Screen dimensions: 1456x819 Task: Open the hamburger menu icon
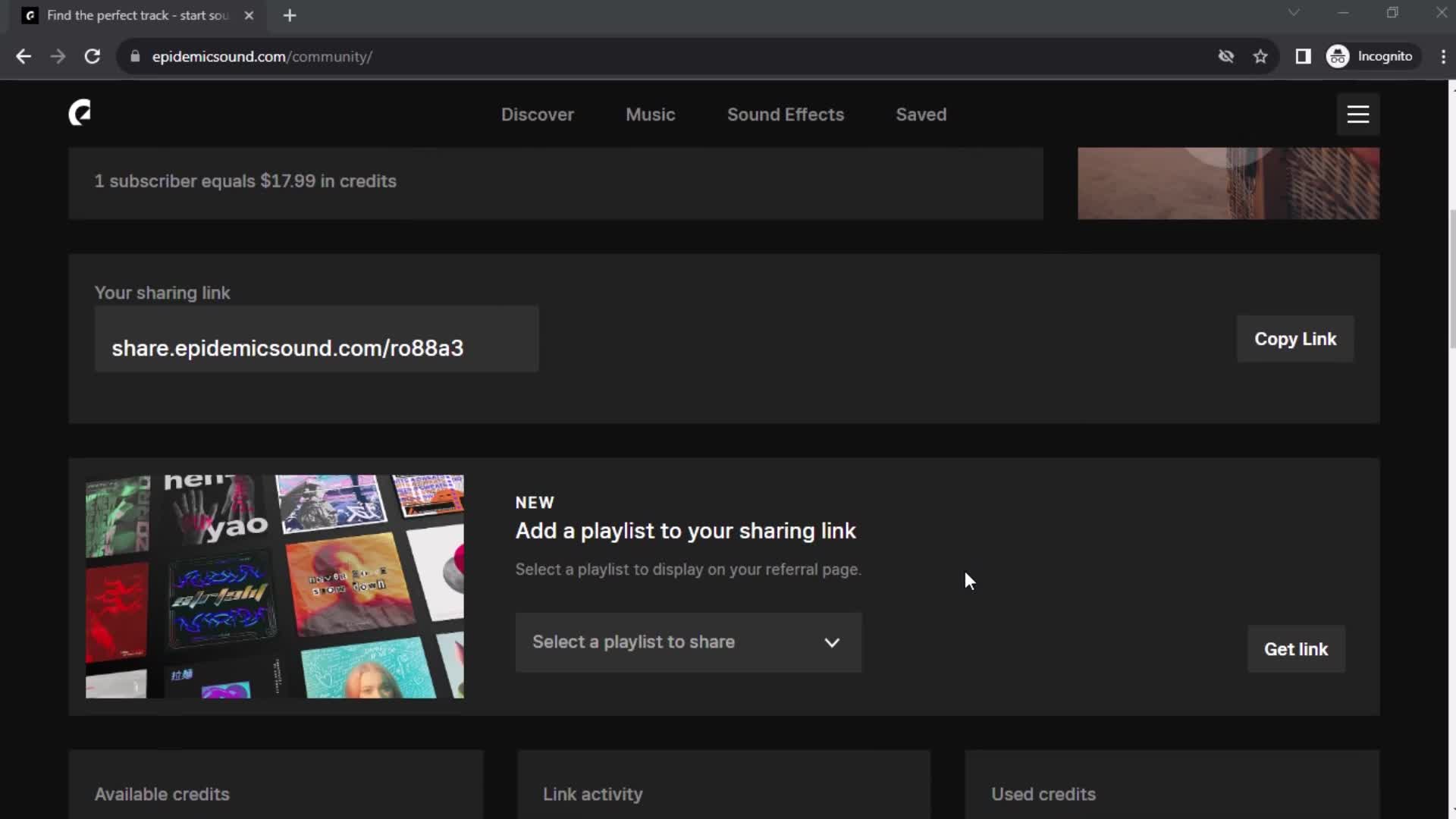tap(1358, 113)
